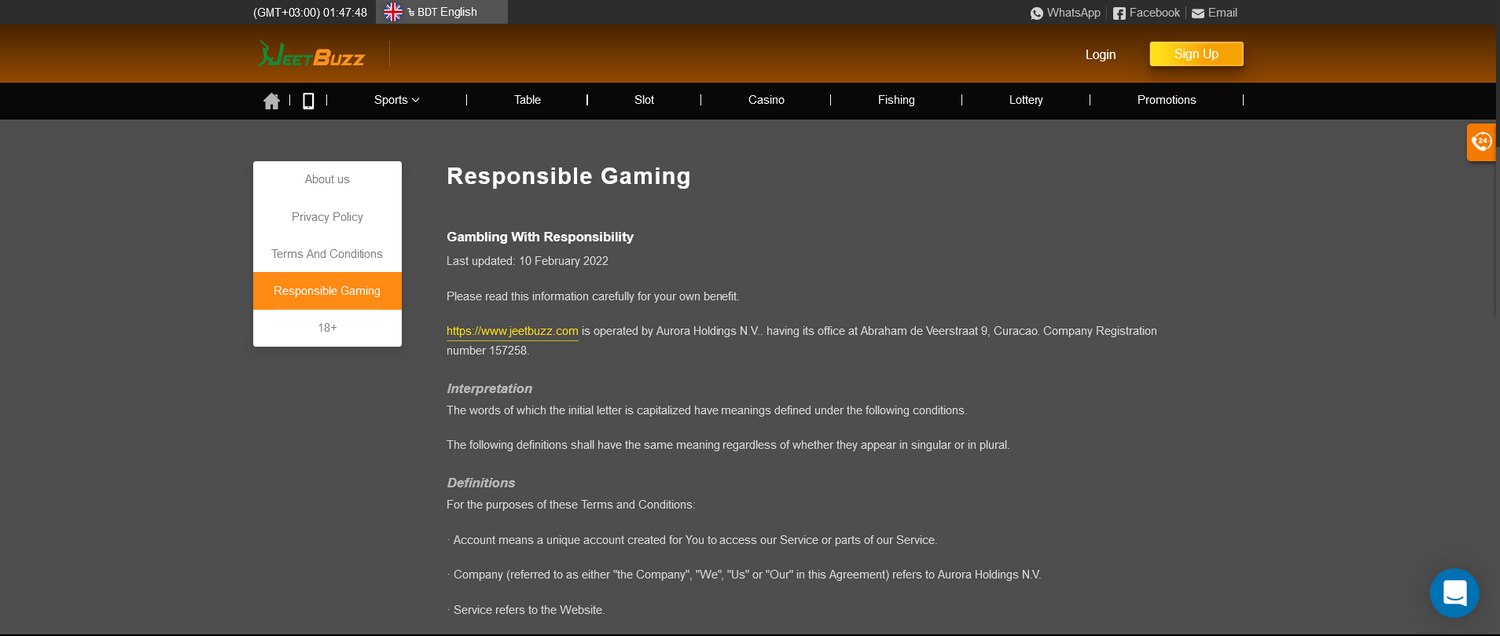The image size is (1500, 636).
Task: Click the Sign Up button
Action: pyautogui.click(x=1196, y=54)
